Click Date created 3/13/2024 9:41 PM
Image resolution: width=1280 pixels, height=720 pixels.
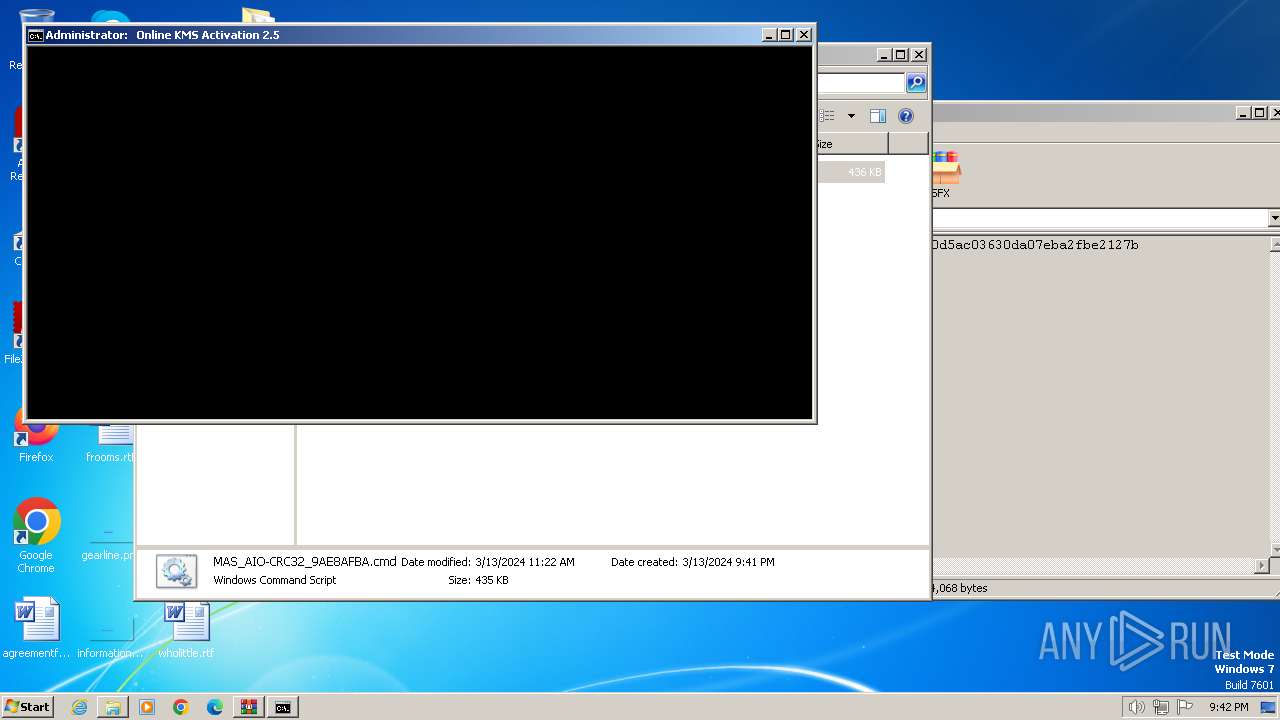pos(693,562)
